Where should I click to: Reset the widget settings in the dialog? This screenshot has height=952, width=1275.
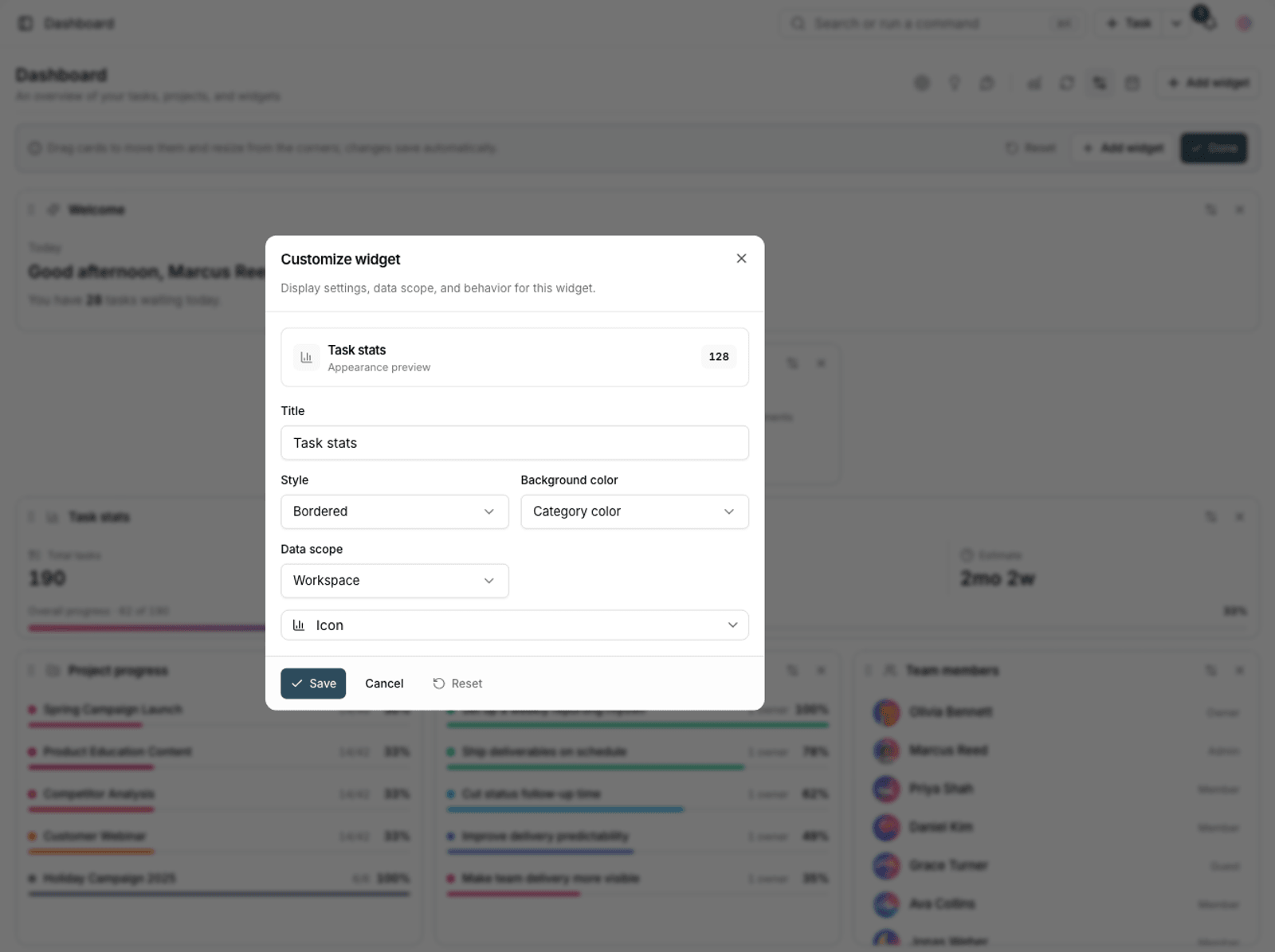(457, 684)
